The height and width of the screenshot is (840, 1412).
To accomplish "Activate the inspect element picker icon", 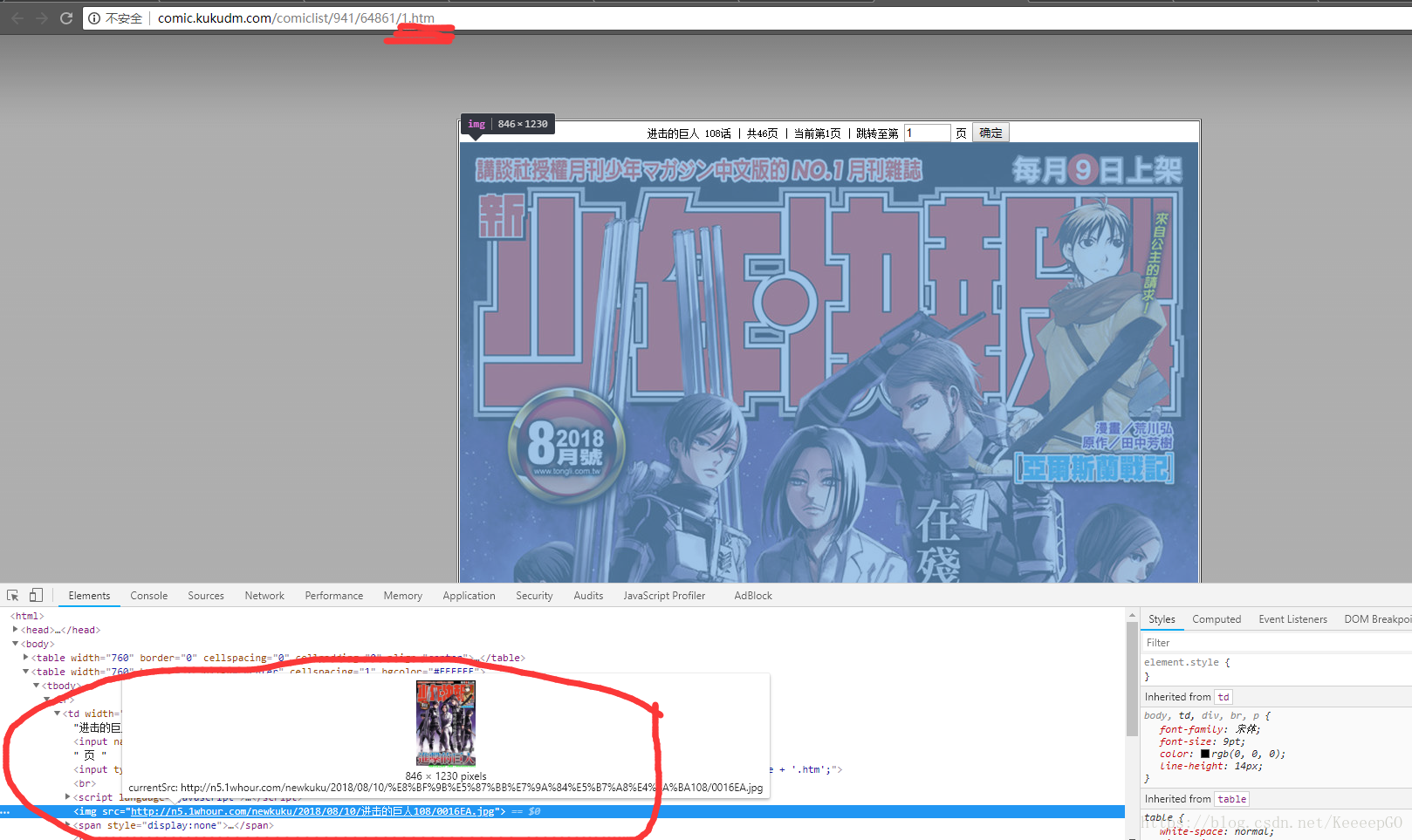I will click(13, 595).
